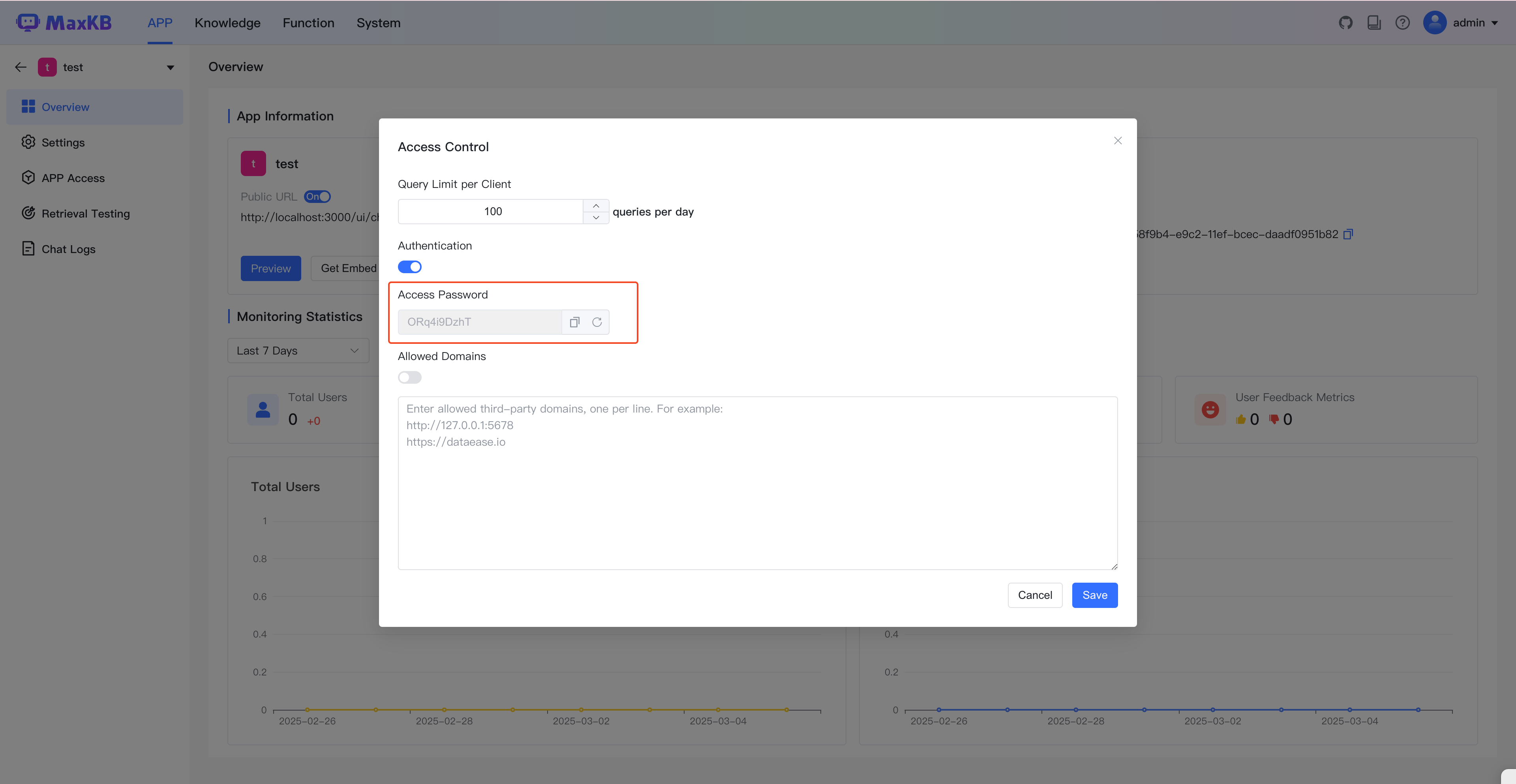Copy the API key ending in 0951b82
Screen dimensions: 1516x784
pyautogui.click(x=1348, y=234)
